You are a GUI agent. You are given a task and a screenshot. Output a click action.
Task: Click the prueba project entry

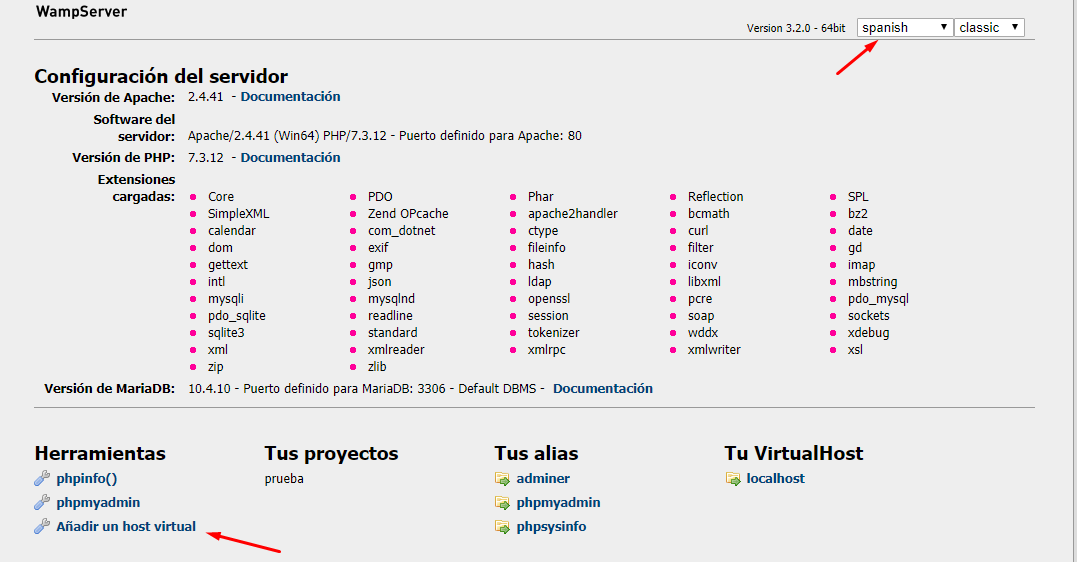[x=284, y=479]
